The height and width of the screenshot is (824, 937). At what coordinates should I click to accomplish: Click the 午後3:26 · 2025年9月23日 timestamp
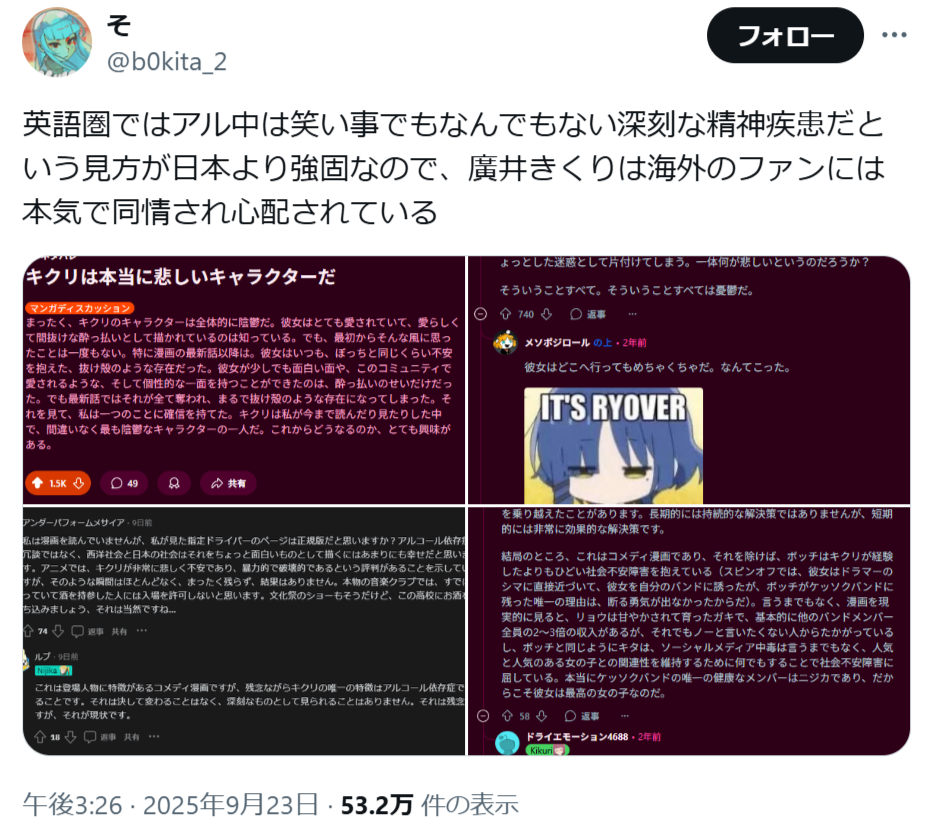(170, 804)
